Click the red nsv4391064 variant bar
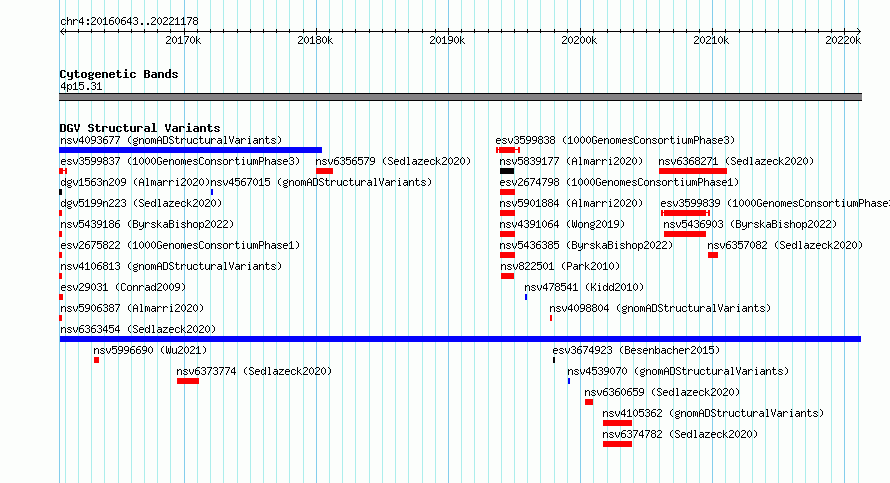This screenshot has width=890, height=483. pos(507,234)
